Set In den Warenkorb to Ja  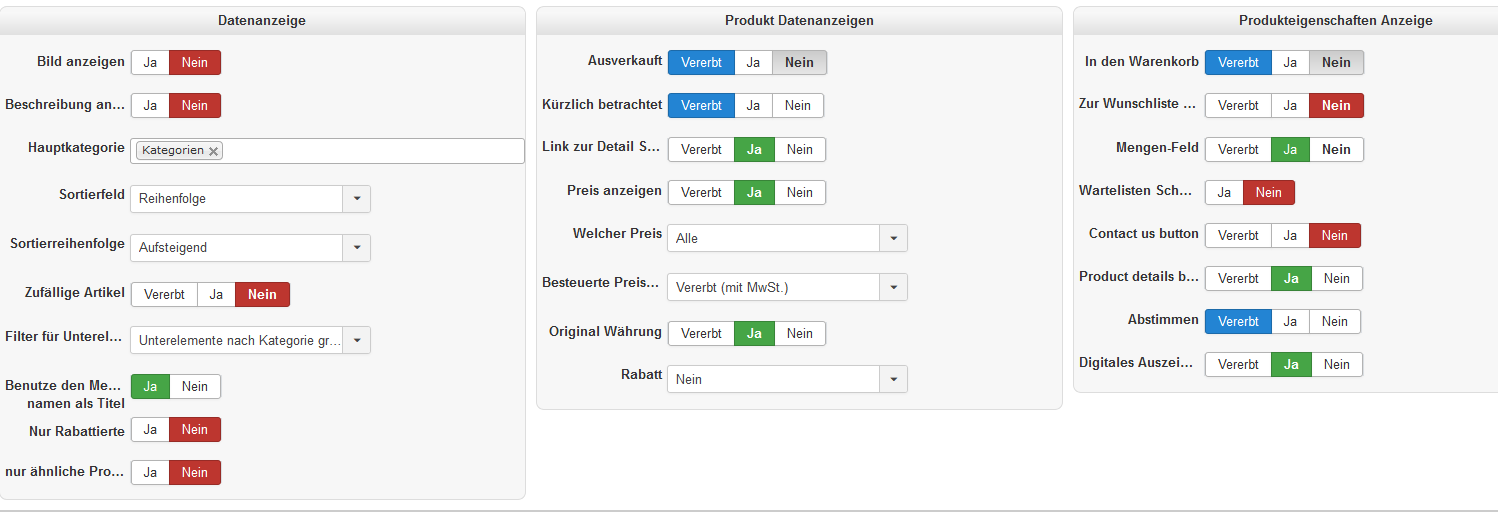pyautogui.click(x=1290, y=63)
